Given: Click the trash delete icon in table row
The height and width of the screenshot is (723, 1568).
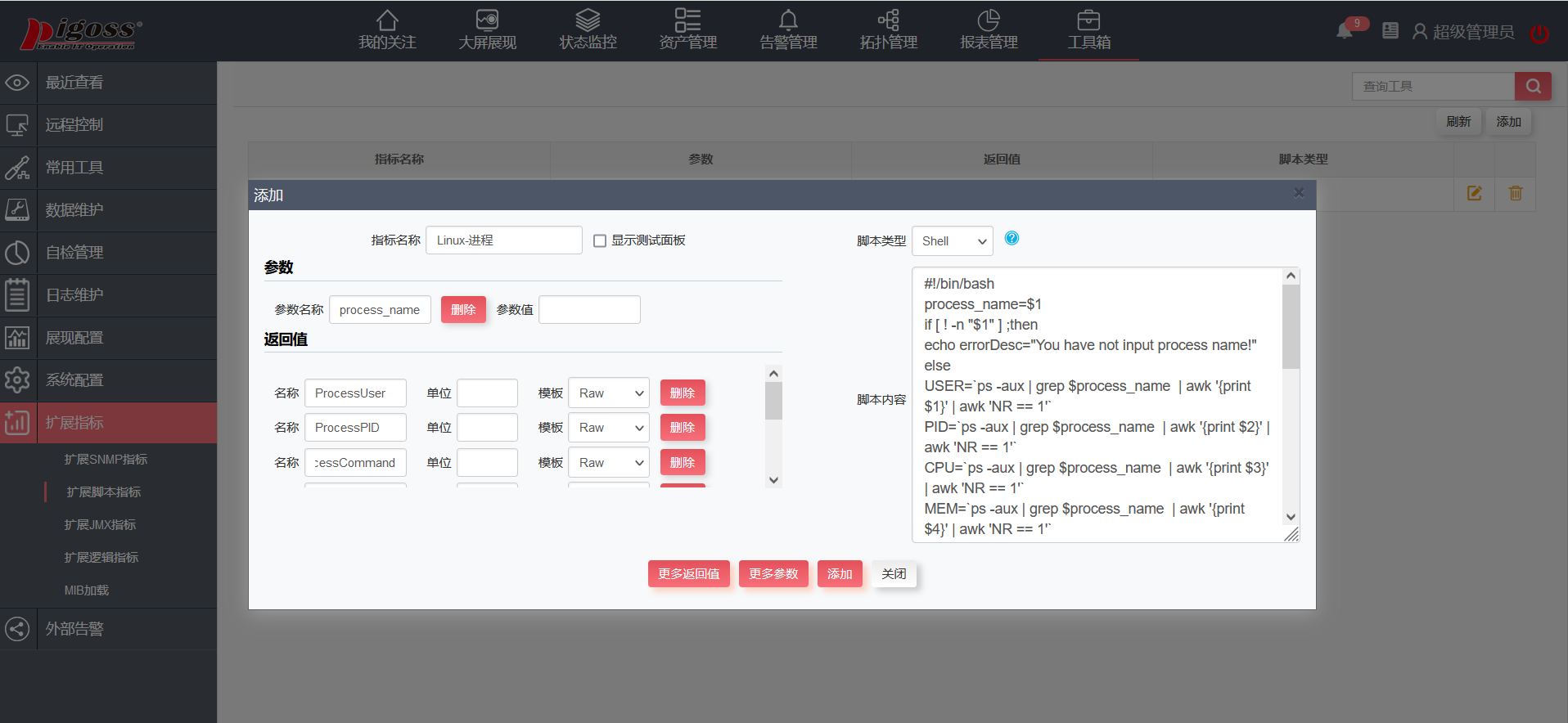Looking at the screenshot, I should click(1516, 194).
